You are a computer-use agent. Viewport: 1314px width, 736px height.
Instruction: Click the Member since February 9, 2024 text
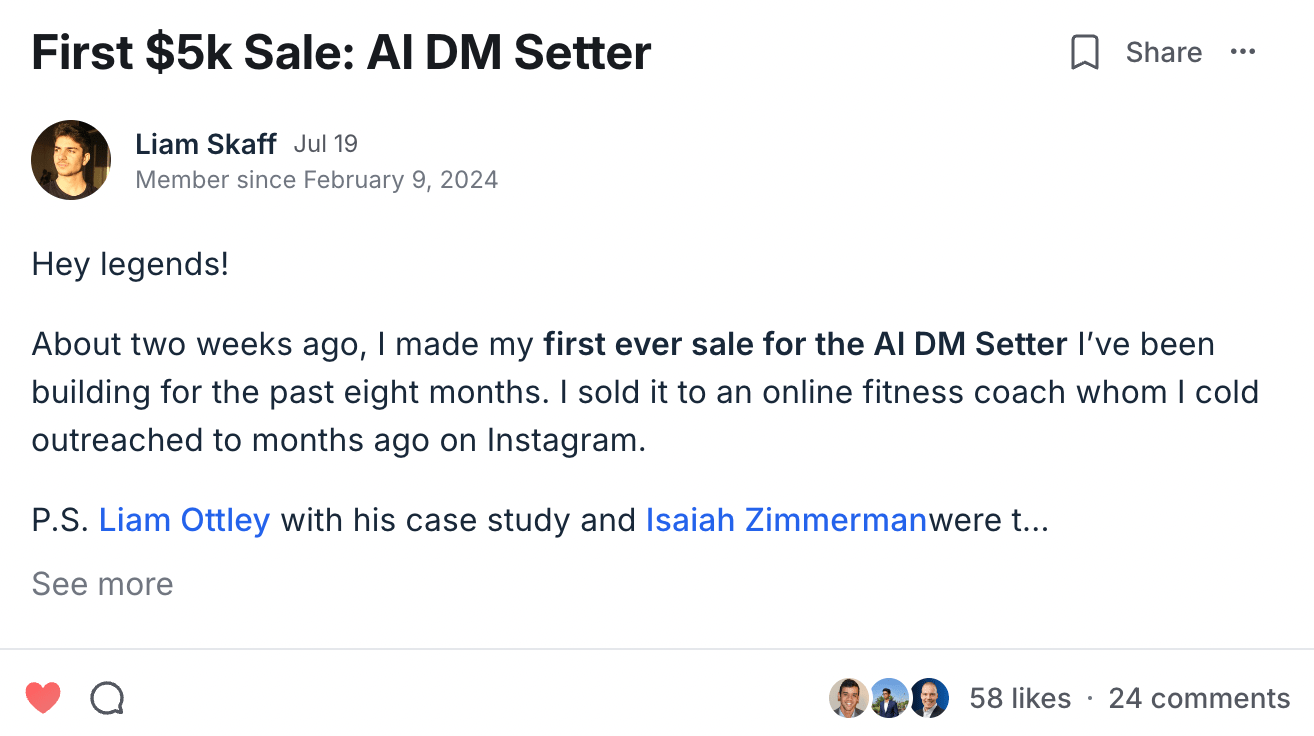[316, 180]
